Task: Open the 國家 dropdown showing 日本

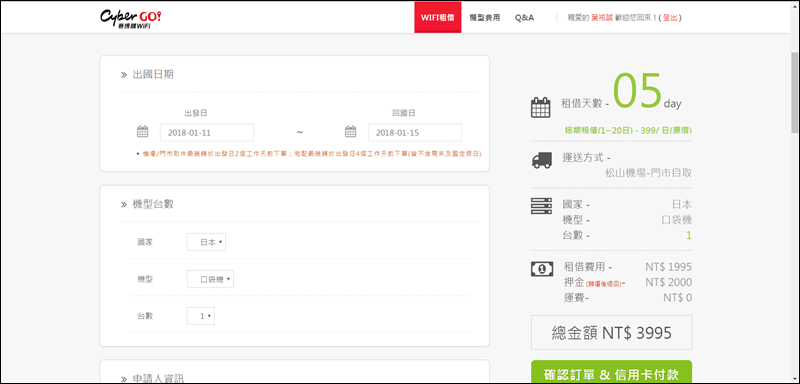Action: (207, 242)
